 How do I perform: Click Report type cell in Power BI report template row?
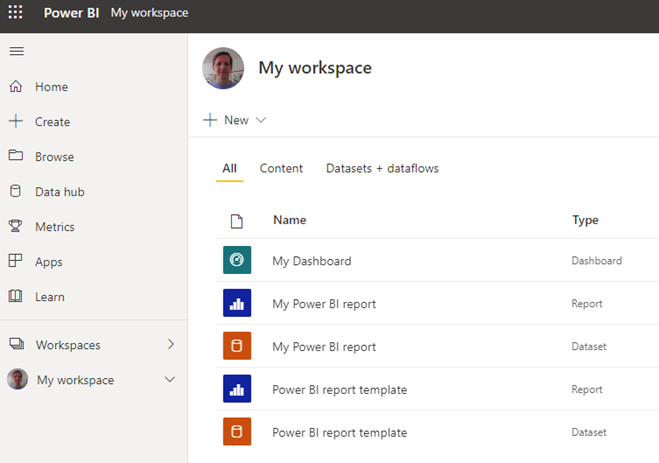(x=587, y=389)
